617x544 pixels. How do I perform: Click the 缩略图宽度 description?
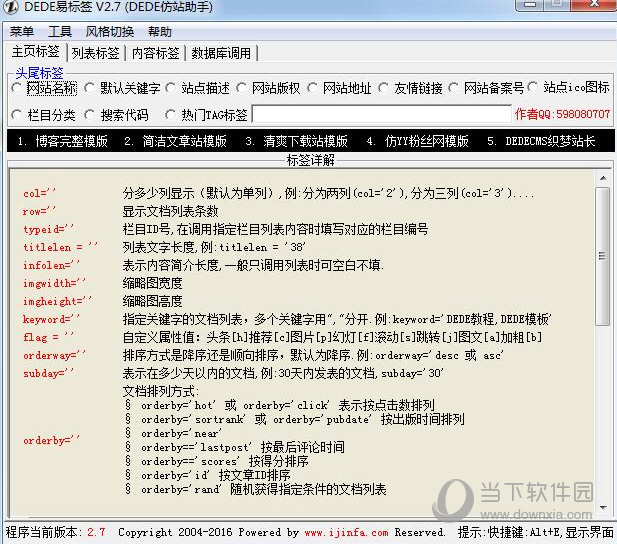pyautogui.click(x=152, y=283)
